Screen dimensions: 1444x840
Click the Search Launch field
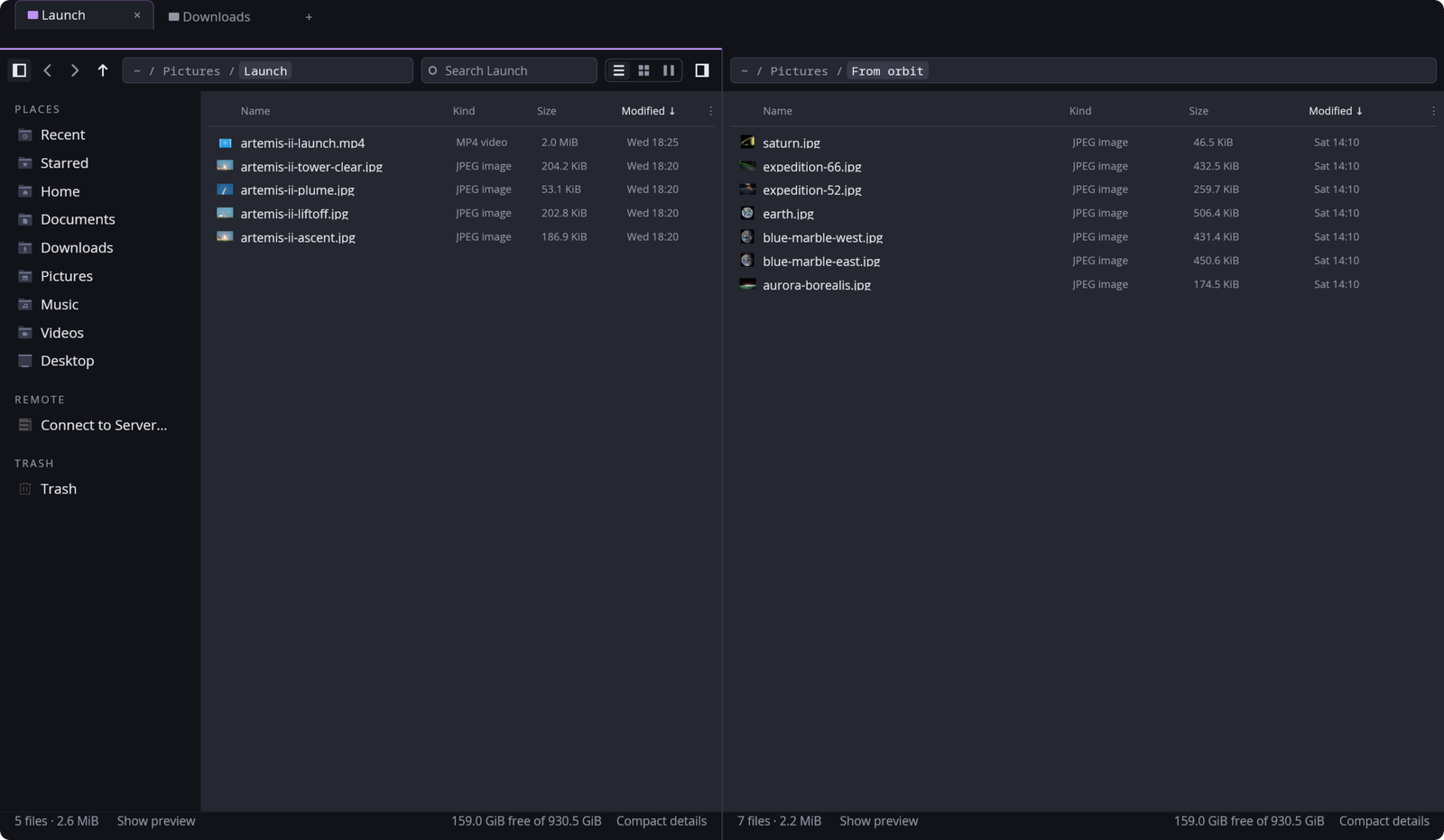click(x=509, y=70)
